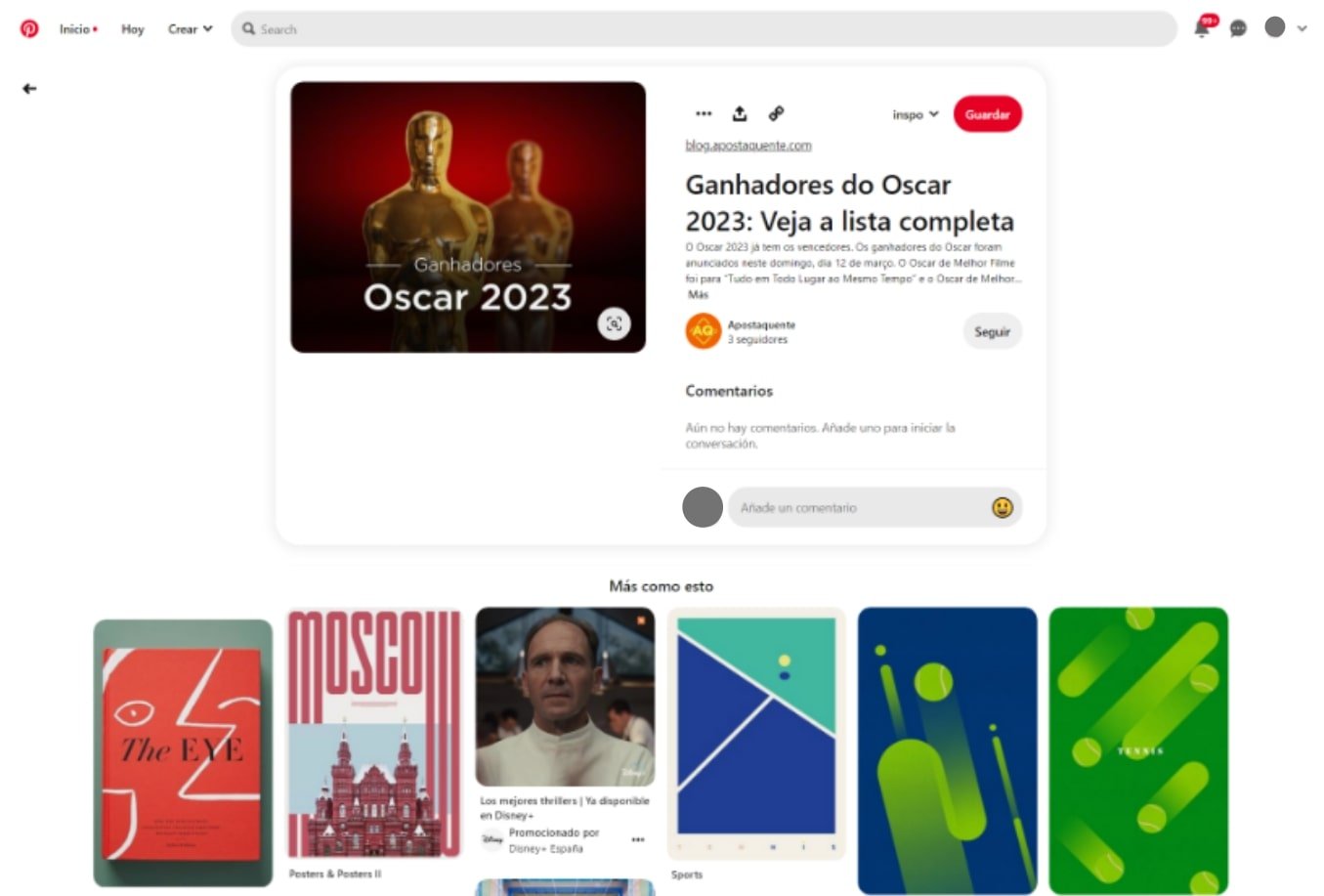1324x896 pixels.
Task: Open visual search lens on Oscar image
Action: point(614,323)
